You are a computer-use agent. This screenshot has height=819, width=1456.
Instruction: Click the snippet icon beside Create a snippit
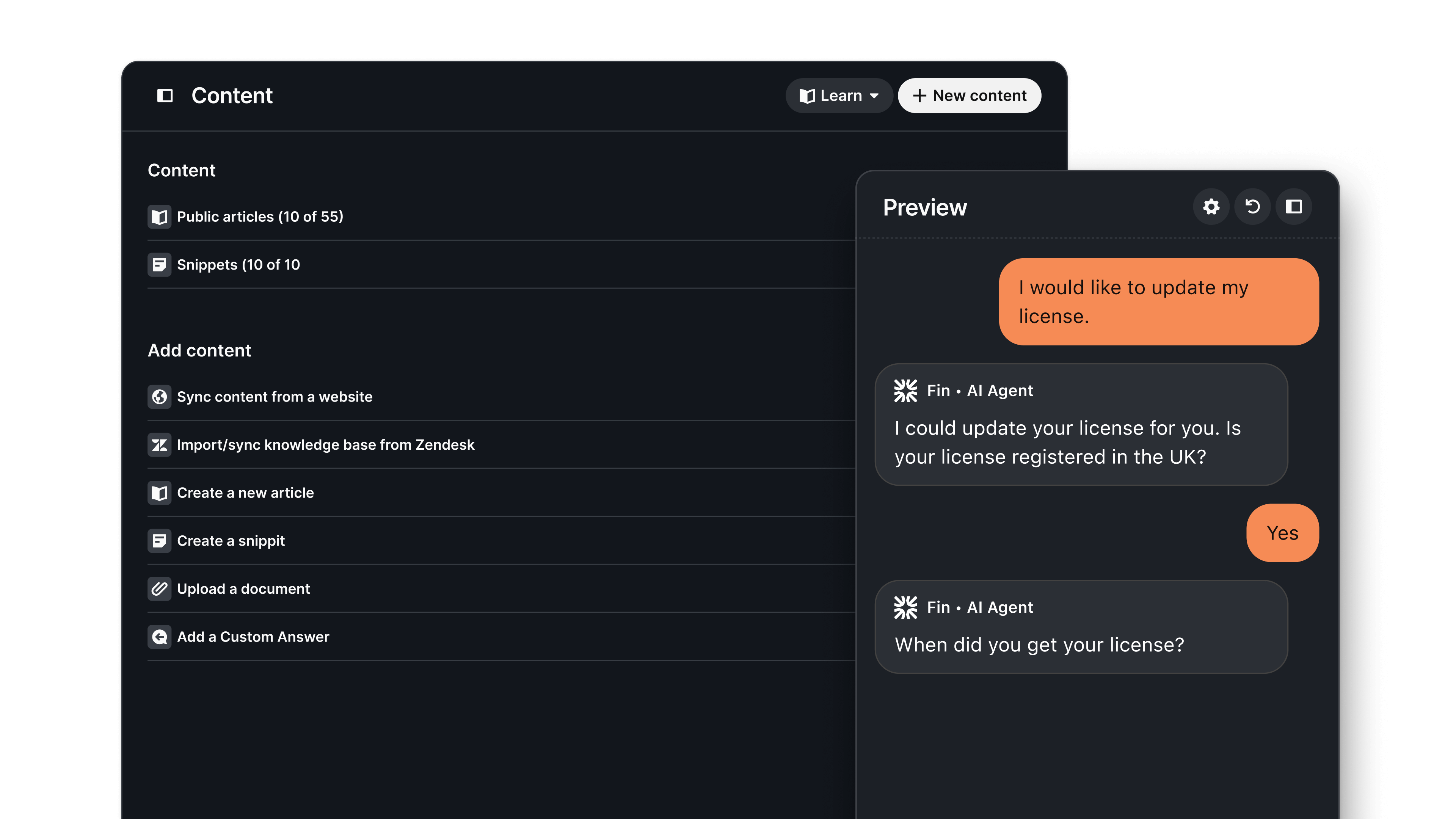click(x=159, y=541)
